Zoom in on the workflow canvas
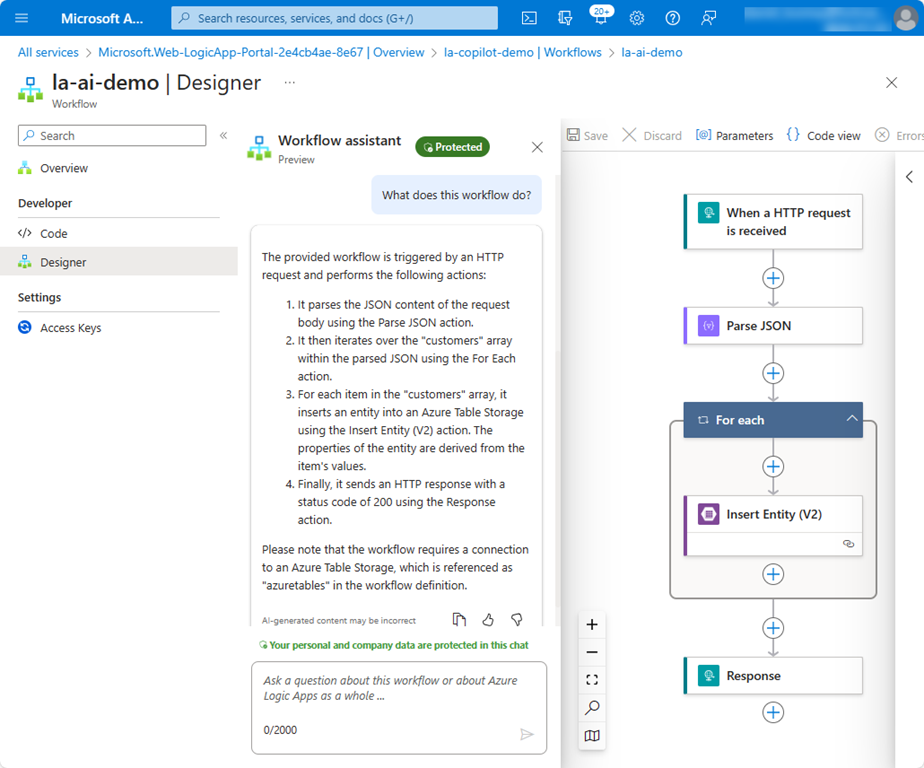 click(x=592, y=625)
